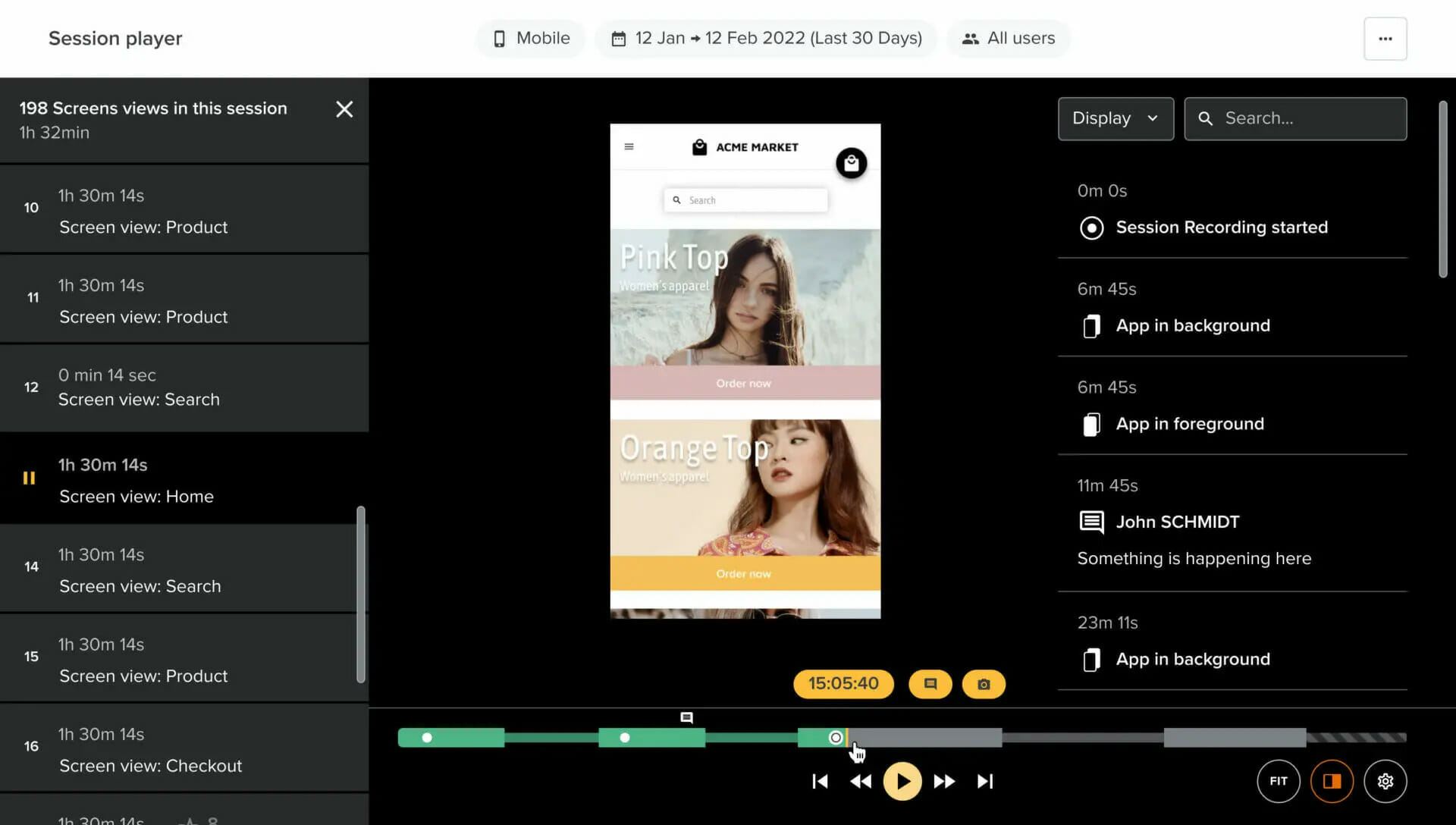Select the paused Screen view: Home row
The width and height of the screenshot is (1456, 825).
coord(184,478)
